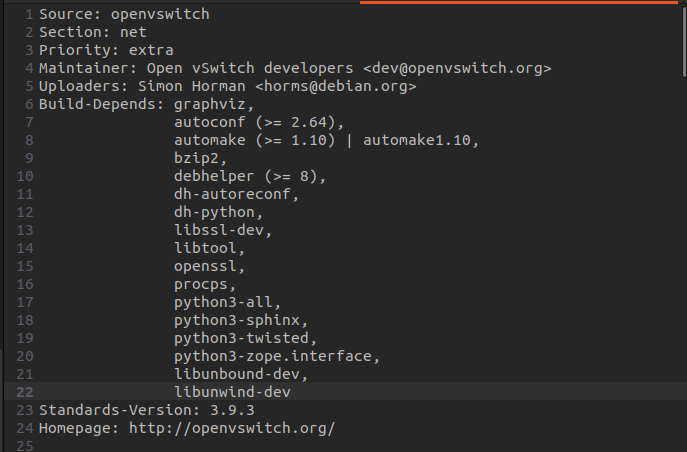687x452 pixels.
Task: Click line number 1 in the gutter
Action: 30,15
